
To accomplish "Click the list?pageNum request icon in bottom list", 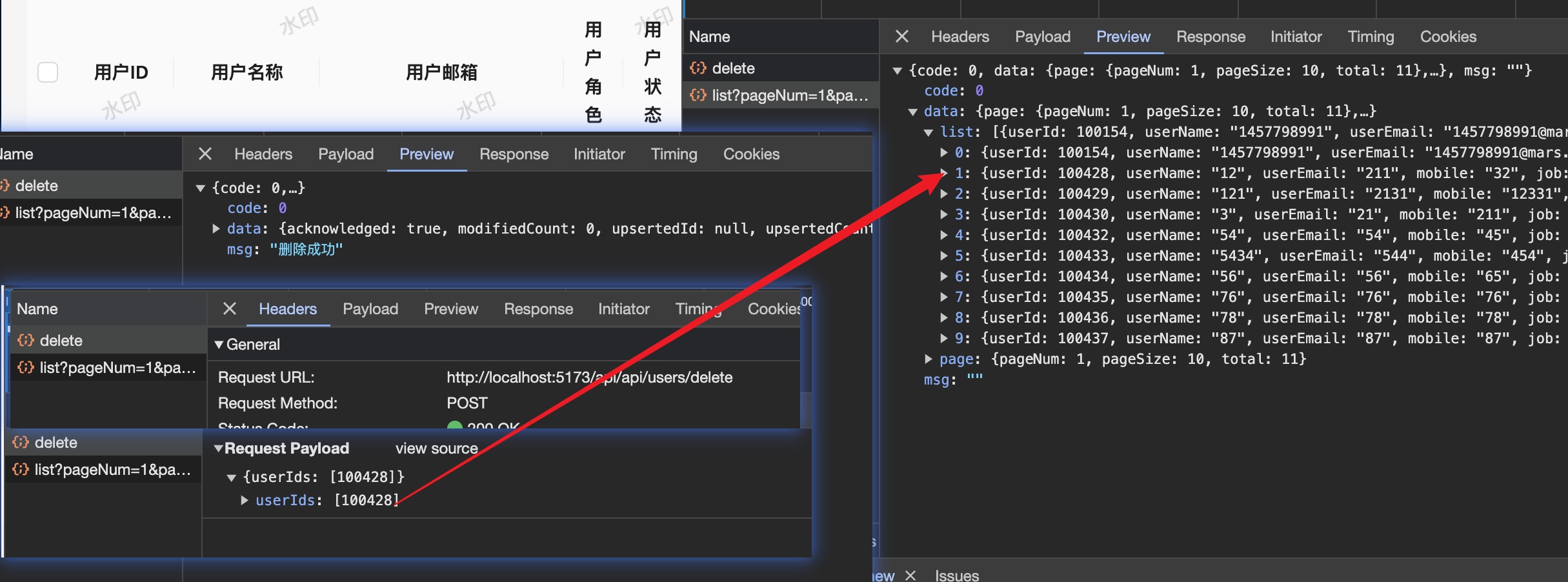I will [21, 469].
